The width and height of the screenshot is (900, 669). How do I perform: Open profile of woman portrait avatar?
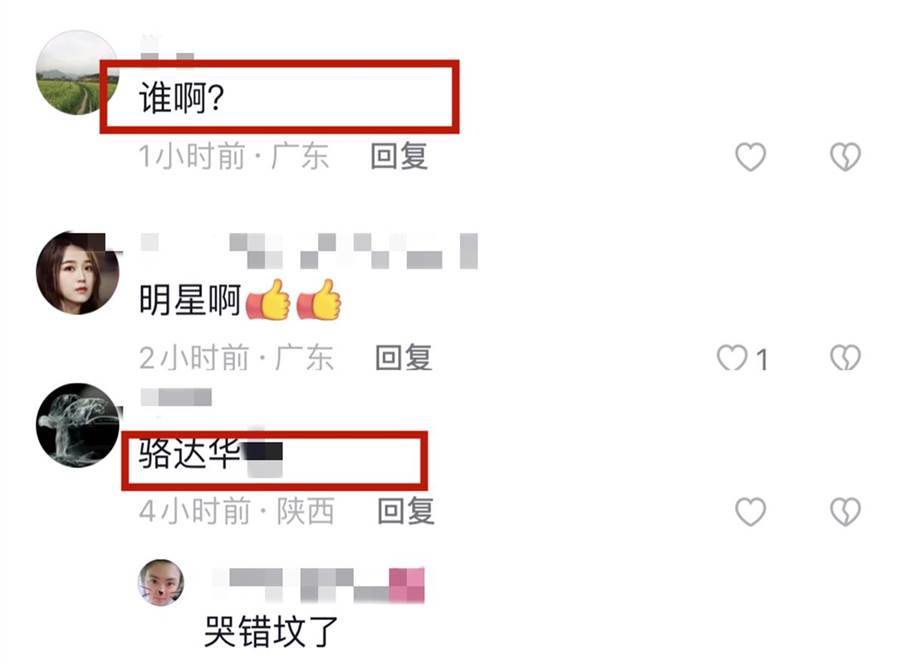click(77, 273)
